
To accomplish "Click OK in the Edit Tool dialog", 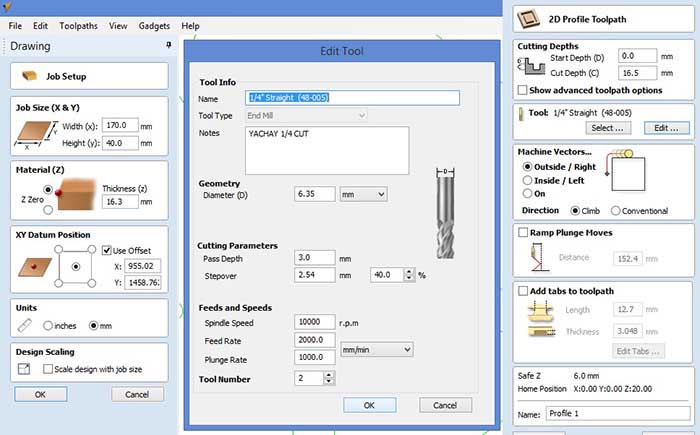I will tap(369, 405).
